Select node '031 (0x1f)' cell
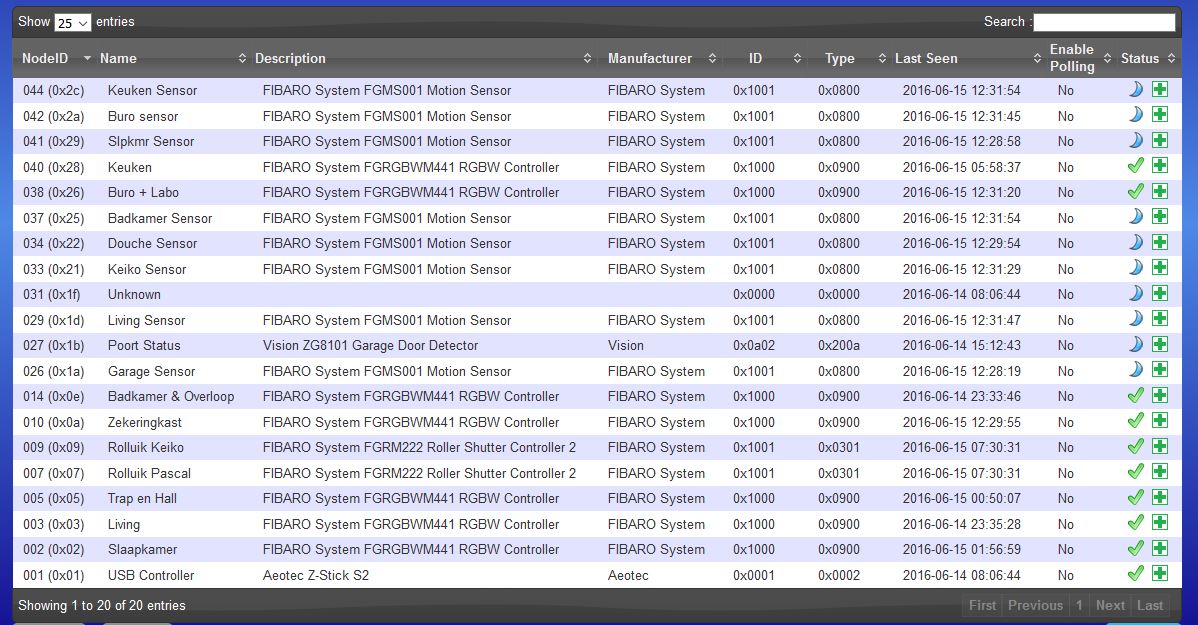1198x625 pixels. 51,294
